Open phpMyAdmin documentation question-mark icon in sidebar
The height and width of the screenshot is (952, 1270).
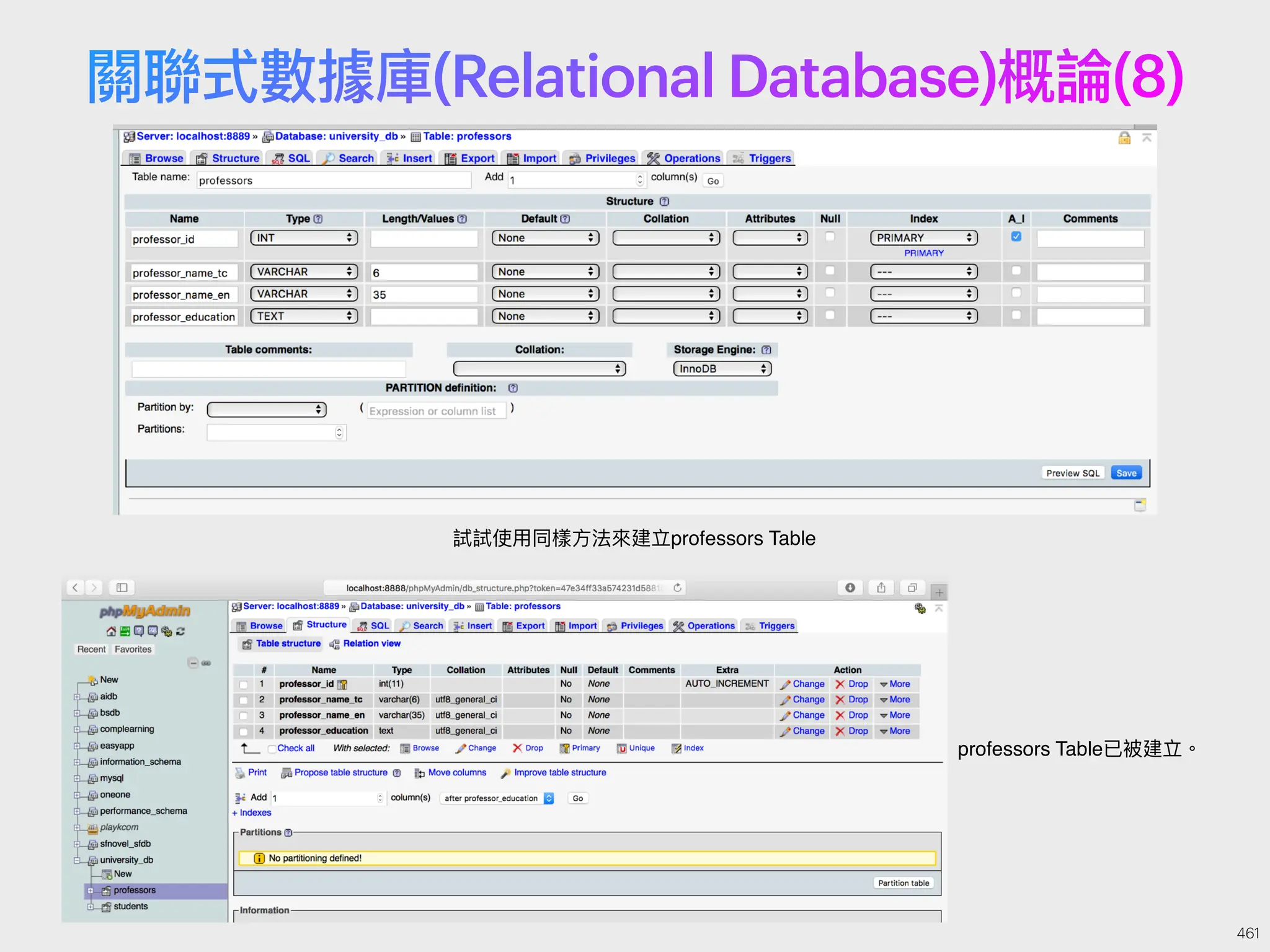tap(139, 631)
